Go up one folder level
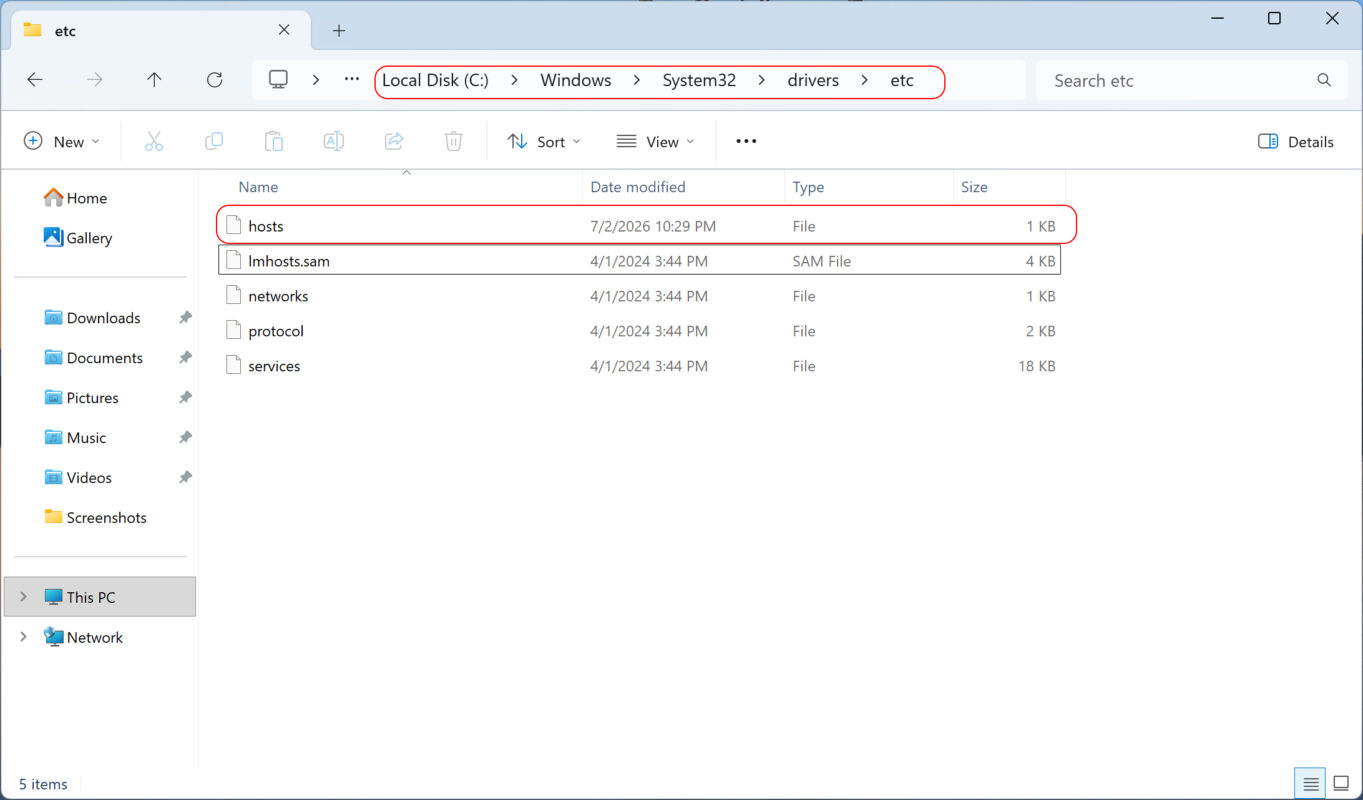1363x800 pixels. [154, 80]
